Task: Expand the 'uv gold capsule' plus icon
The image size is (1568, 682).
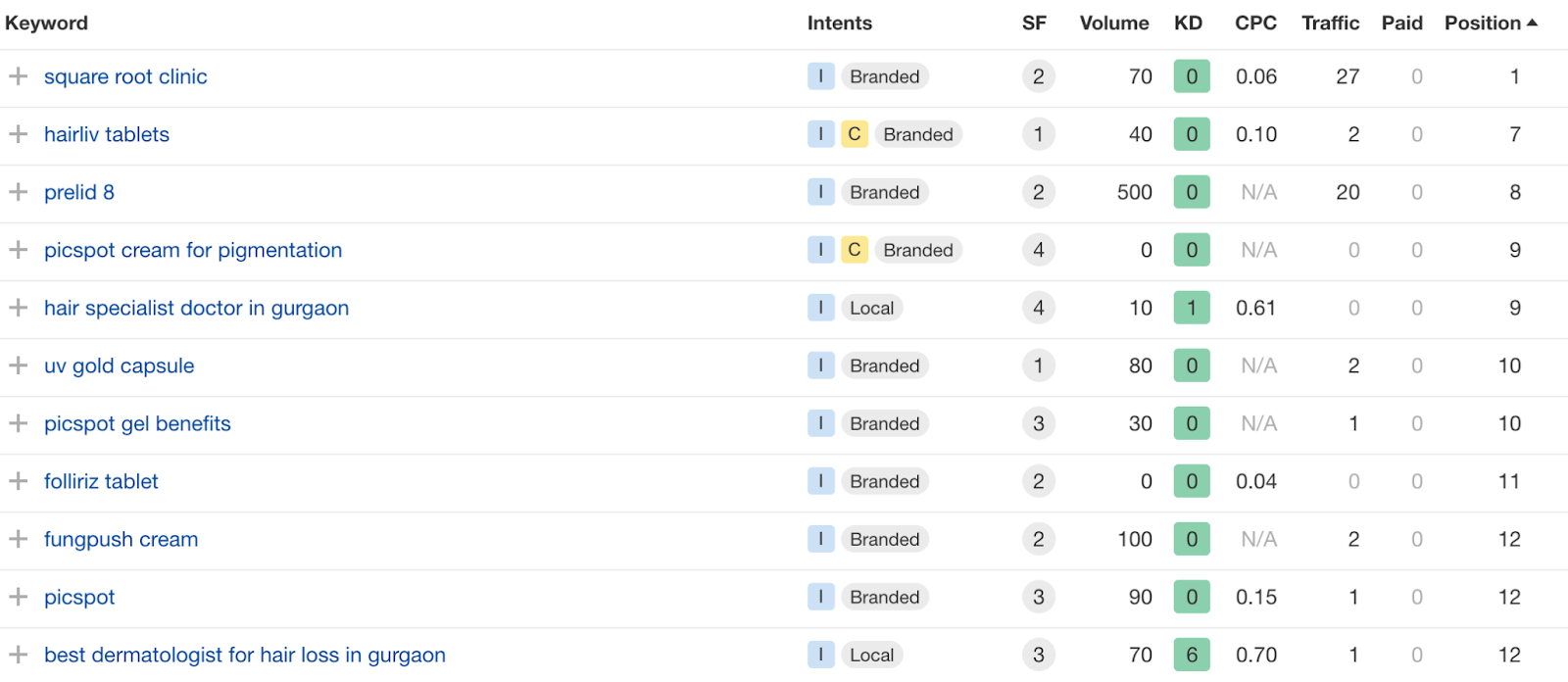Action: [x=18, y=365]
